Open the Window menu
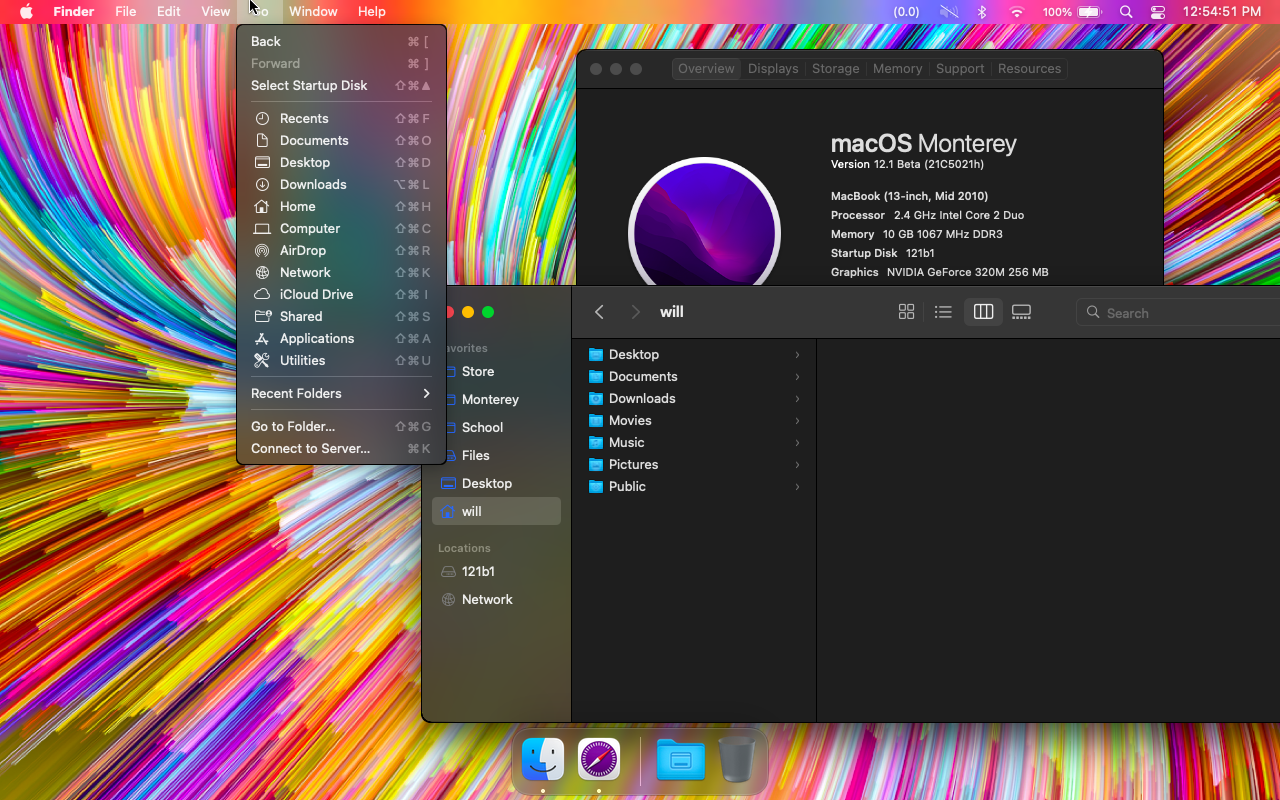 coord(313,12)
